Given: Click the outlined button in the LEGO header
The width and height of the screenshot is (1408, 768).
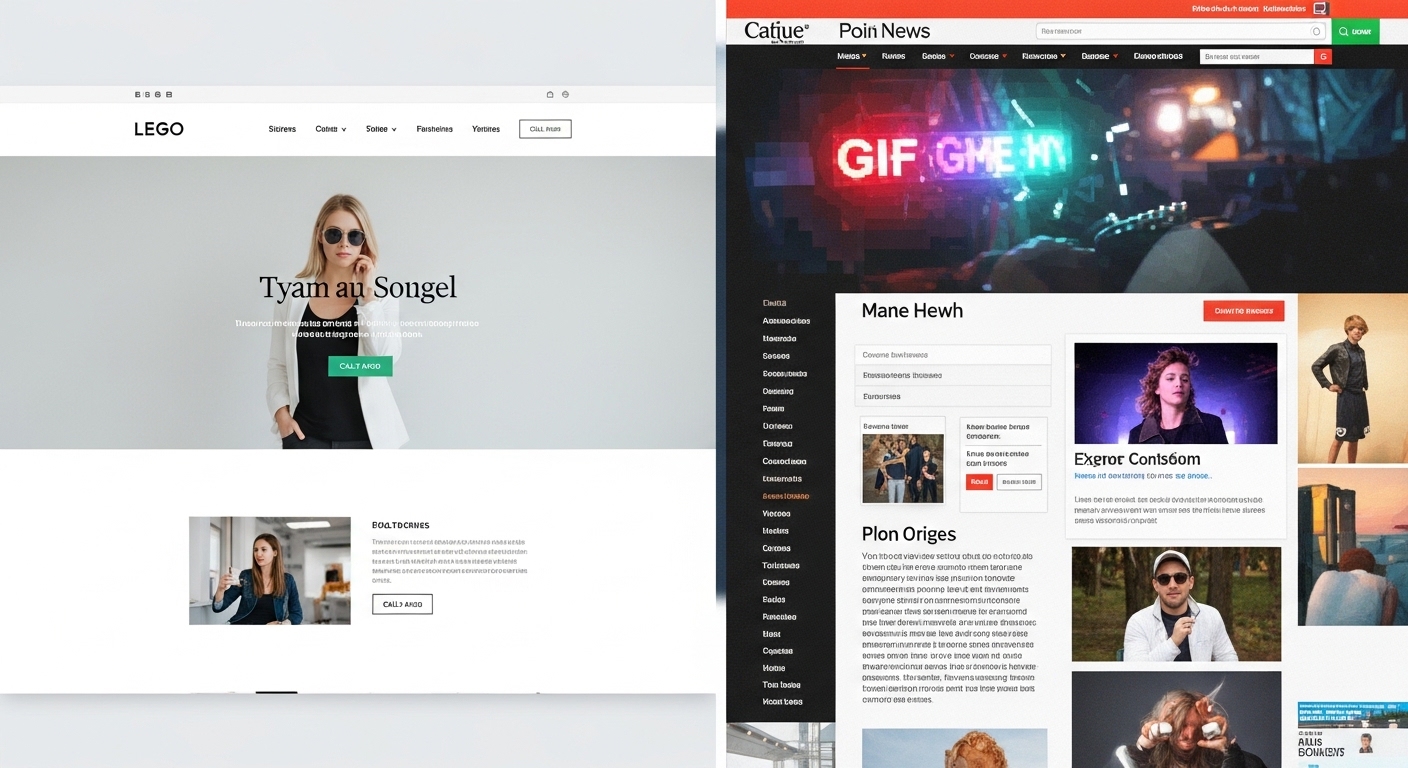Looking at the screenshot, I should (x=545, y=129).
